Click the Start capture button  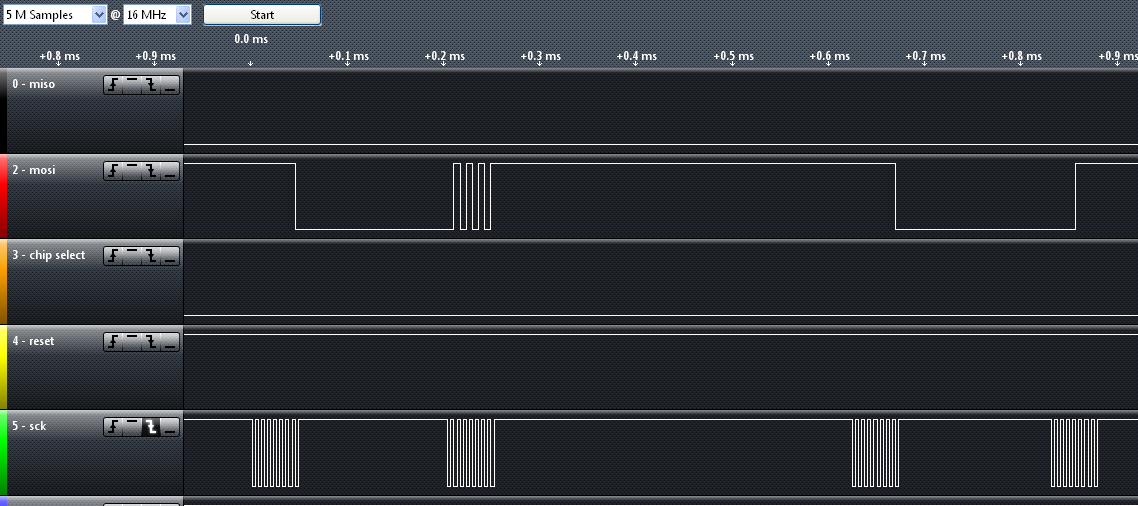[262, 15]
